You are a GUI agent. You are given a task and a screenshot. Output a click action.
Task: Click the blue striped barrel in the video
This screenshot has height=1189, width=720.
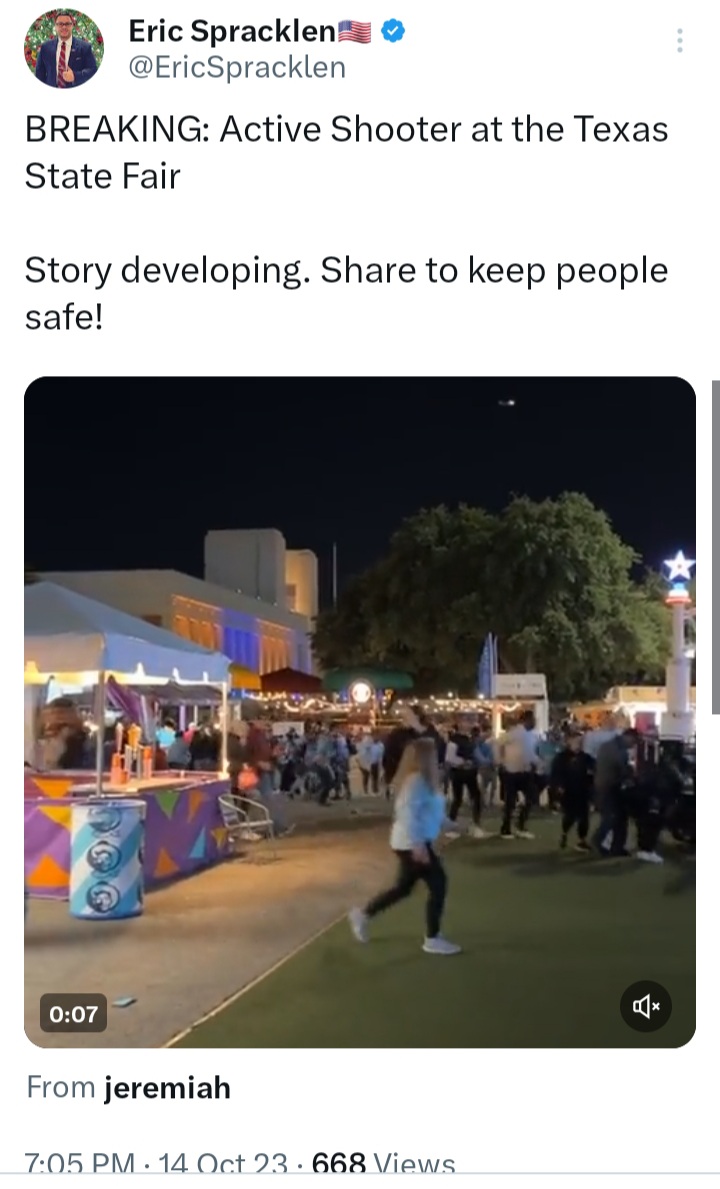(x=107, y=858)
